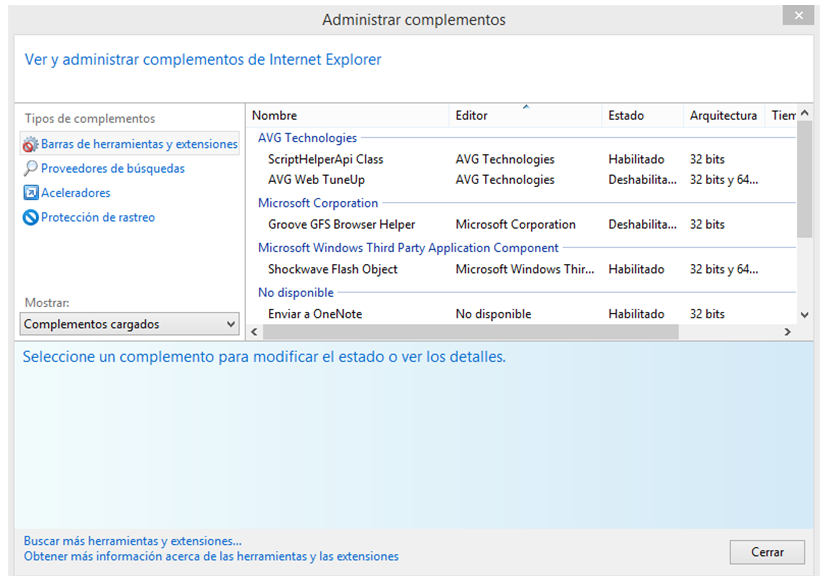Screen dimensions: 828x587
Task: Click the Estado column header
Action: point(626,116)
